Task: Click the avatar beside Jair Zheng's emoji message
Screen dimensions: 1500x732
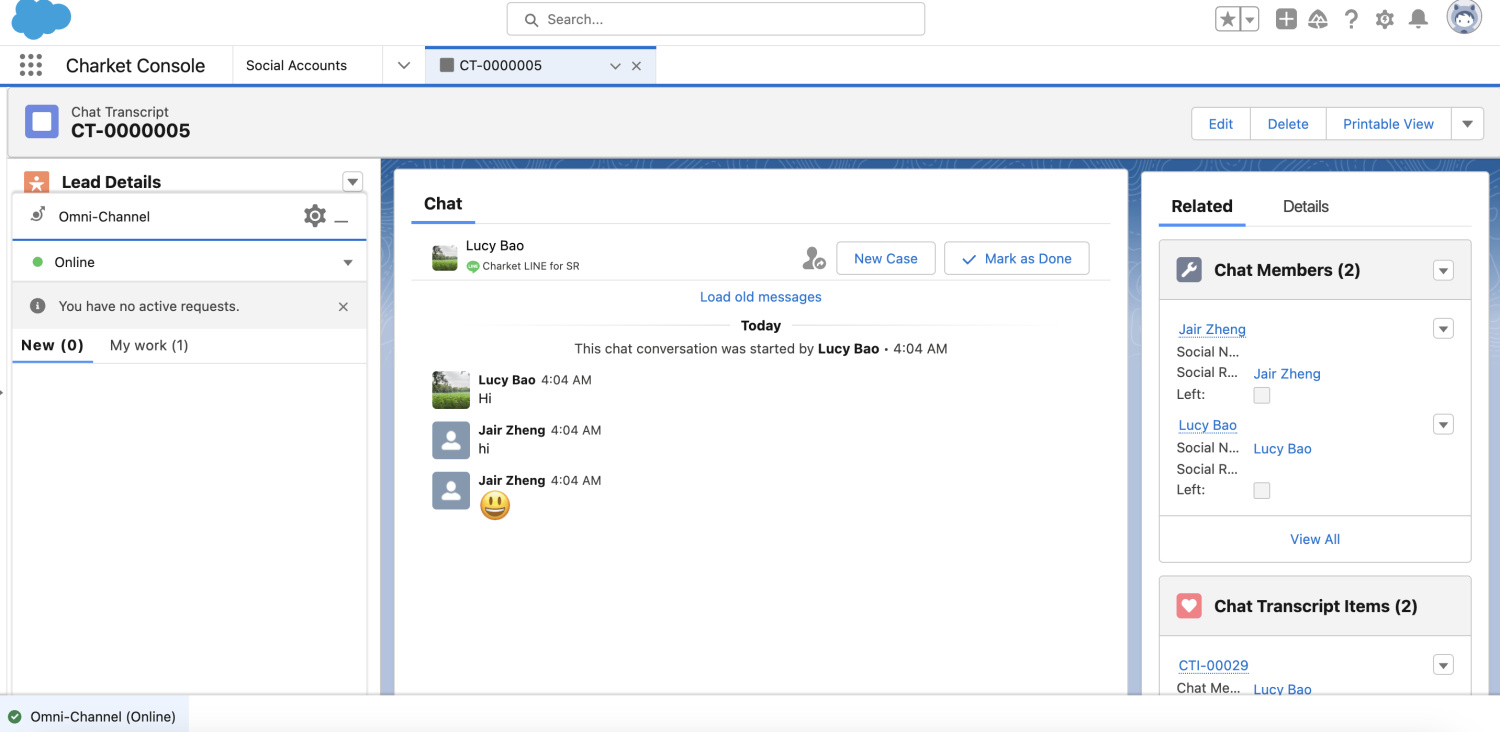Action: pyautogui.click(x=451, y=490)
